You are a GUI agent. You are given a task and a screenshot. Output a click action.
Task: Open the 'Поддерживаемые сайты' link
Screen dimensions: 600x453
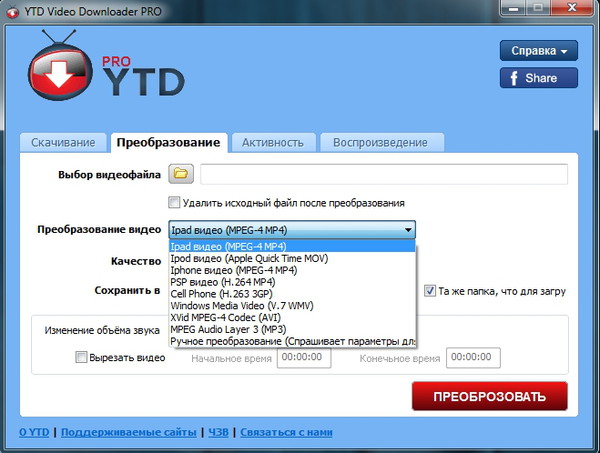click(130, 433)
